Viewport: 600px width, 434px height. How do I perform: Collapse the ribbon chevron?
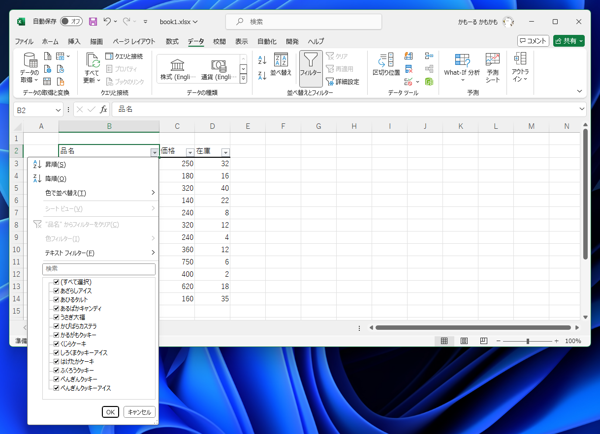579,91
